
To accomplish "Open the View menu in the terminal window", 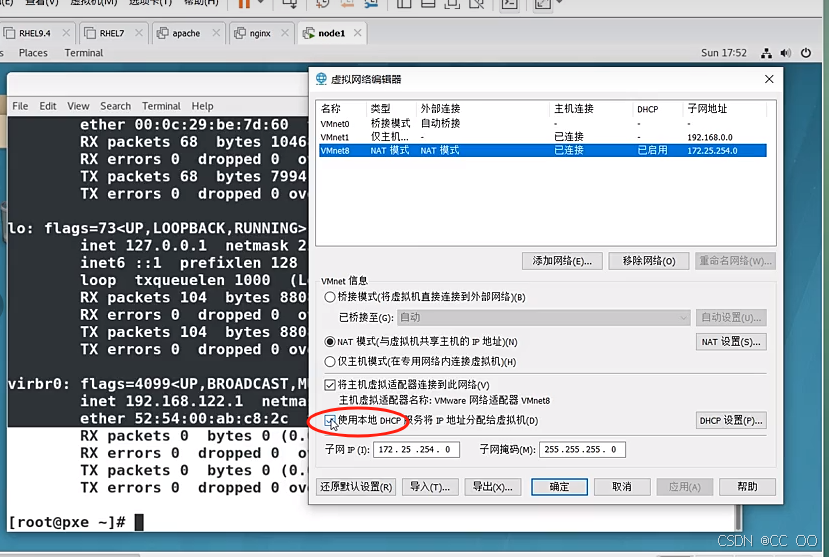I will (x=78, y=106).
